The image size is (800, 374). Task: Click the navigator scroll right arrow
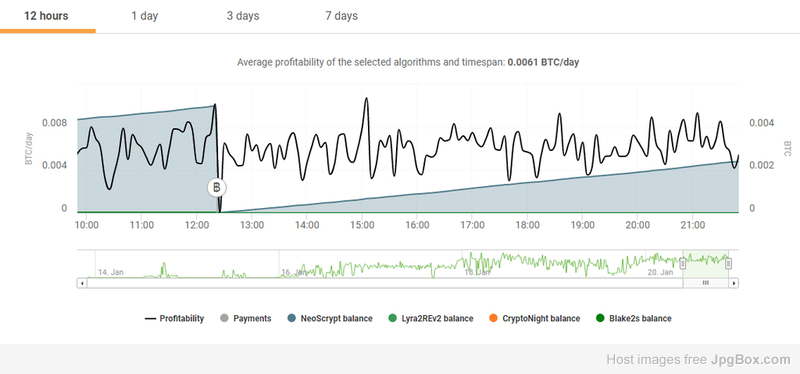[x=734, y=283]
